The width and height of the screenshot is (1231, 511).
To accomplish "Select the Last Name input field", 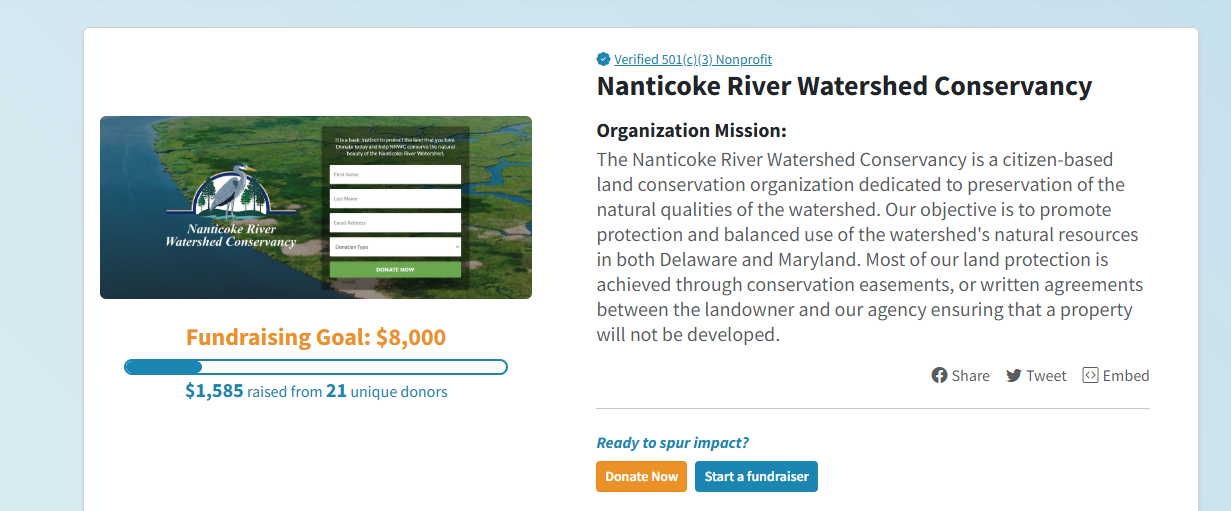I will coord(395,199).
